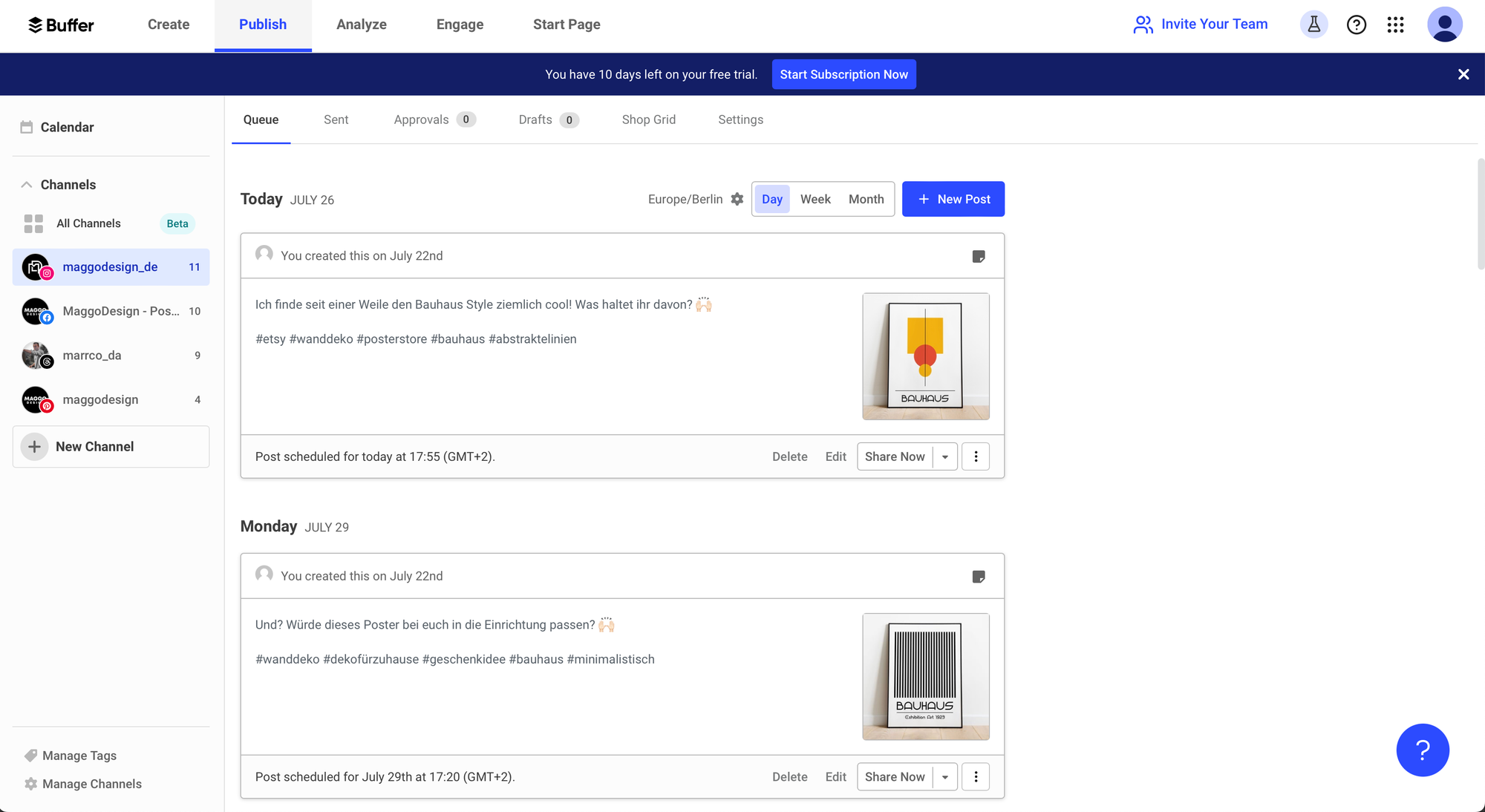The image size is (1485, 812).
Task: Expand Share Now dropdown for today's post
Action: [x=944, y=456]
